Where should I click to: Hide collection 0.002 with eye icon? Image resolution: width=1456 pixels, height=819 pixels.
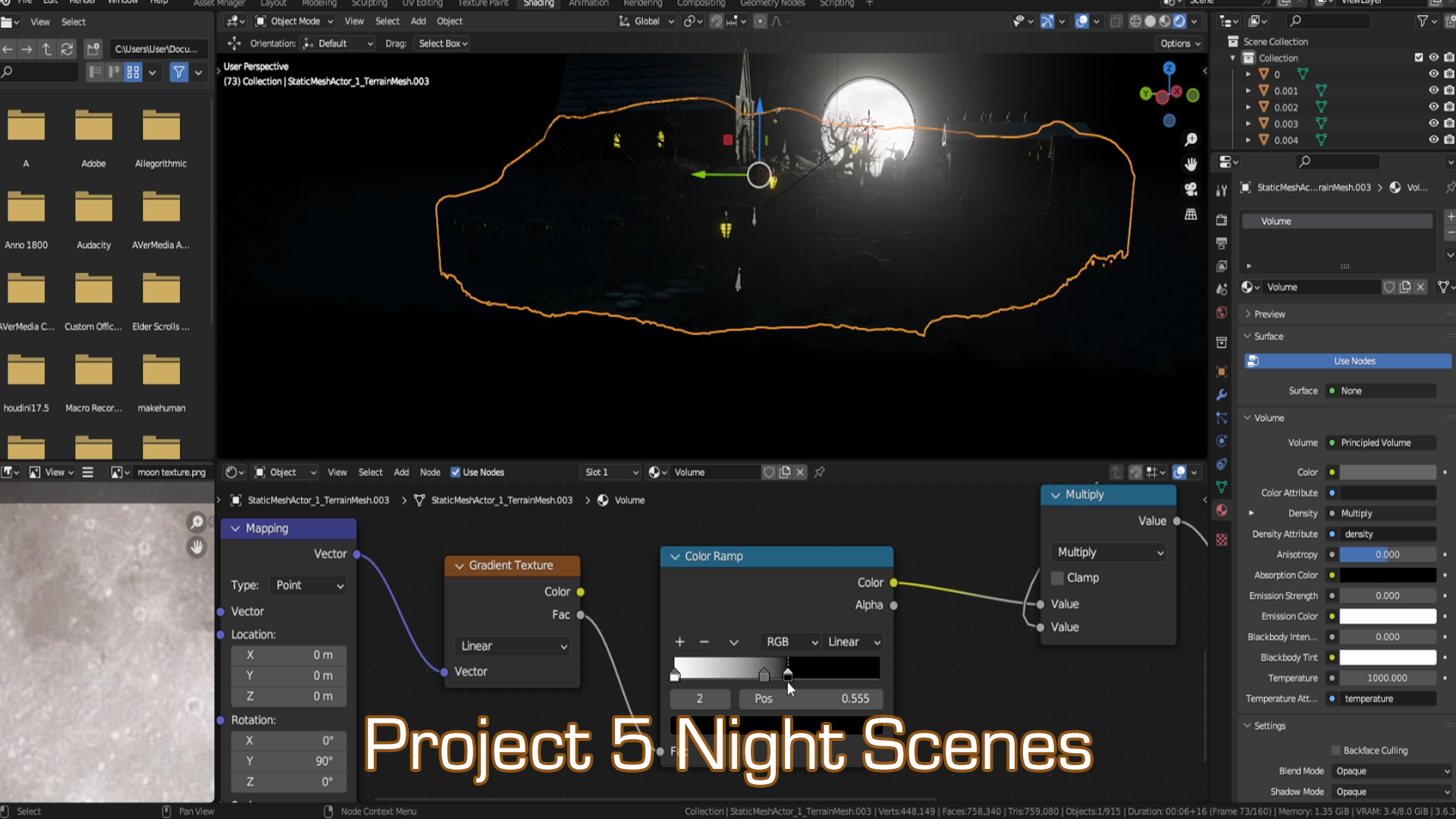point(1432,108)
